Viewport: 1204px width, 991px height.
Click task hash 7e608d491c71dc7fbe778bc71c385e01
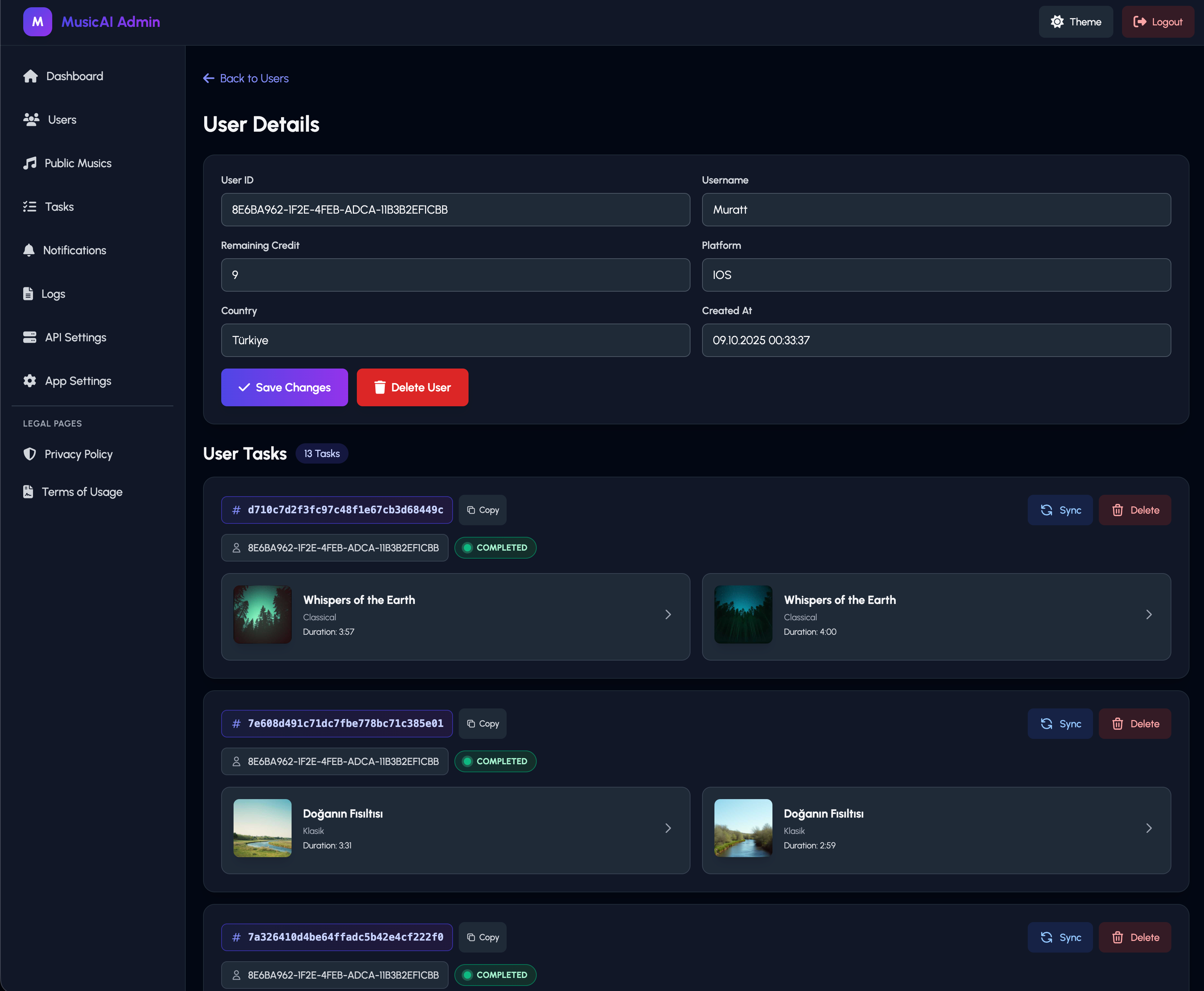[337, 723]
